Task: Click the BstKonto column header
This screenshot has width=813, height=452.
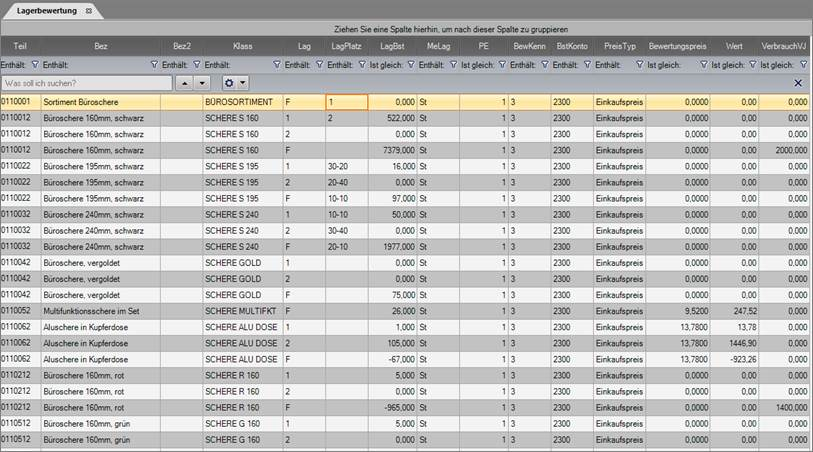Action: pyautogui.click(x=571, y=46)
